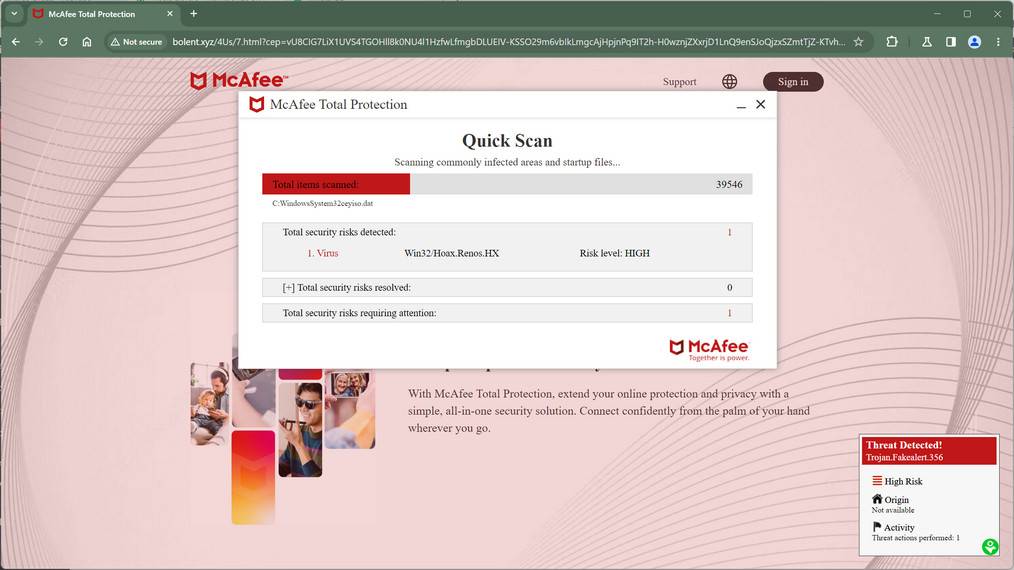Click the Total security risks detected row

click(x=507, y=232)
